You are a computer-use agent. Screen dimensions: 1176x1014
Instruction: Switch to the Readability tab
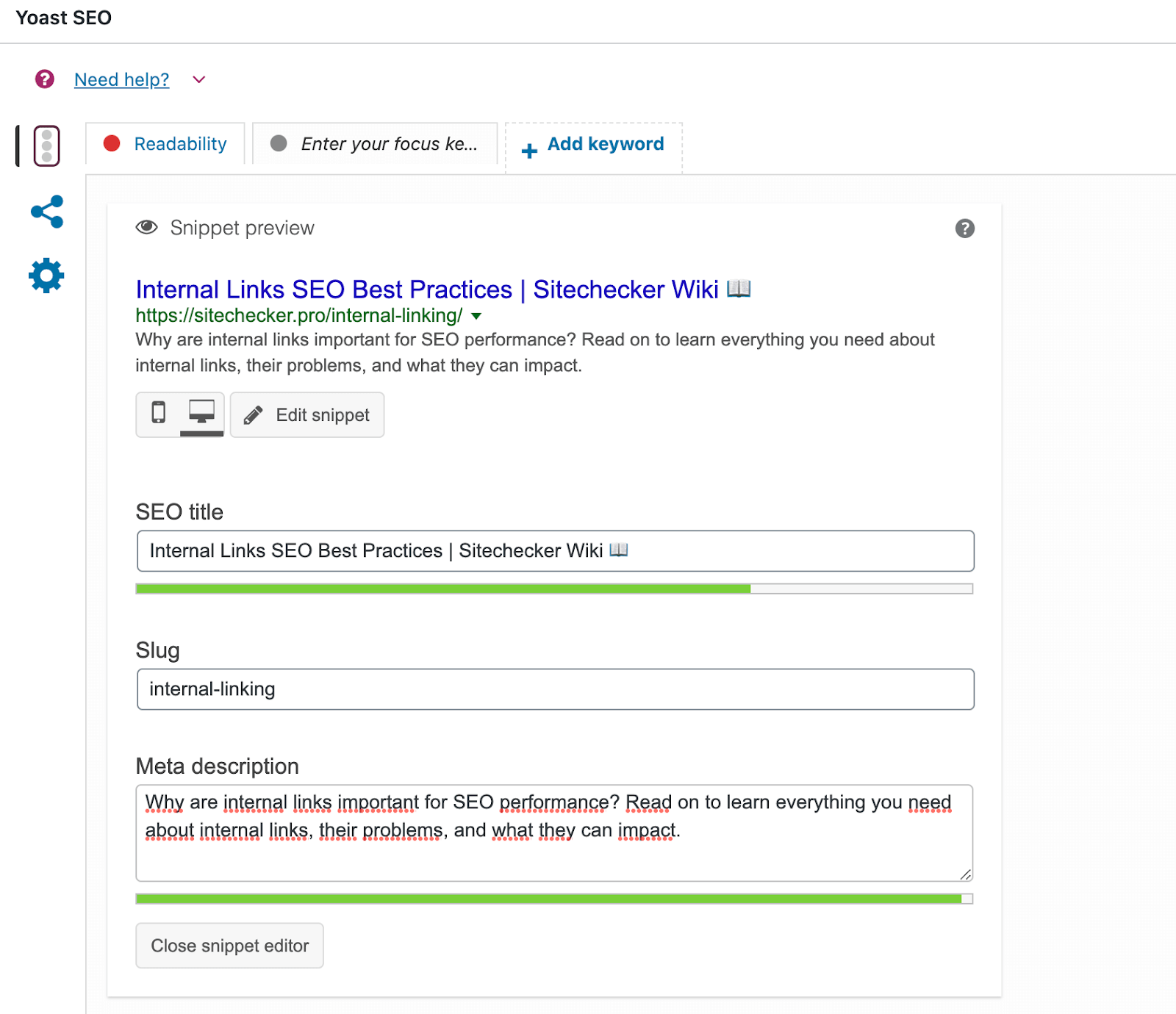(x=165, y=143)
